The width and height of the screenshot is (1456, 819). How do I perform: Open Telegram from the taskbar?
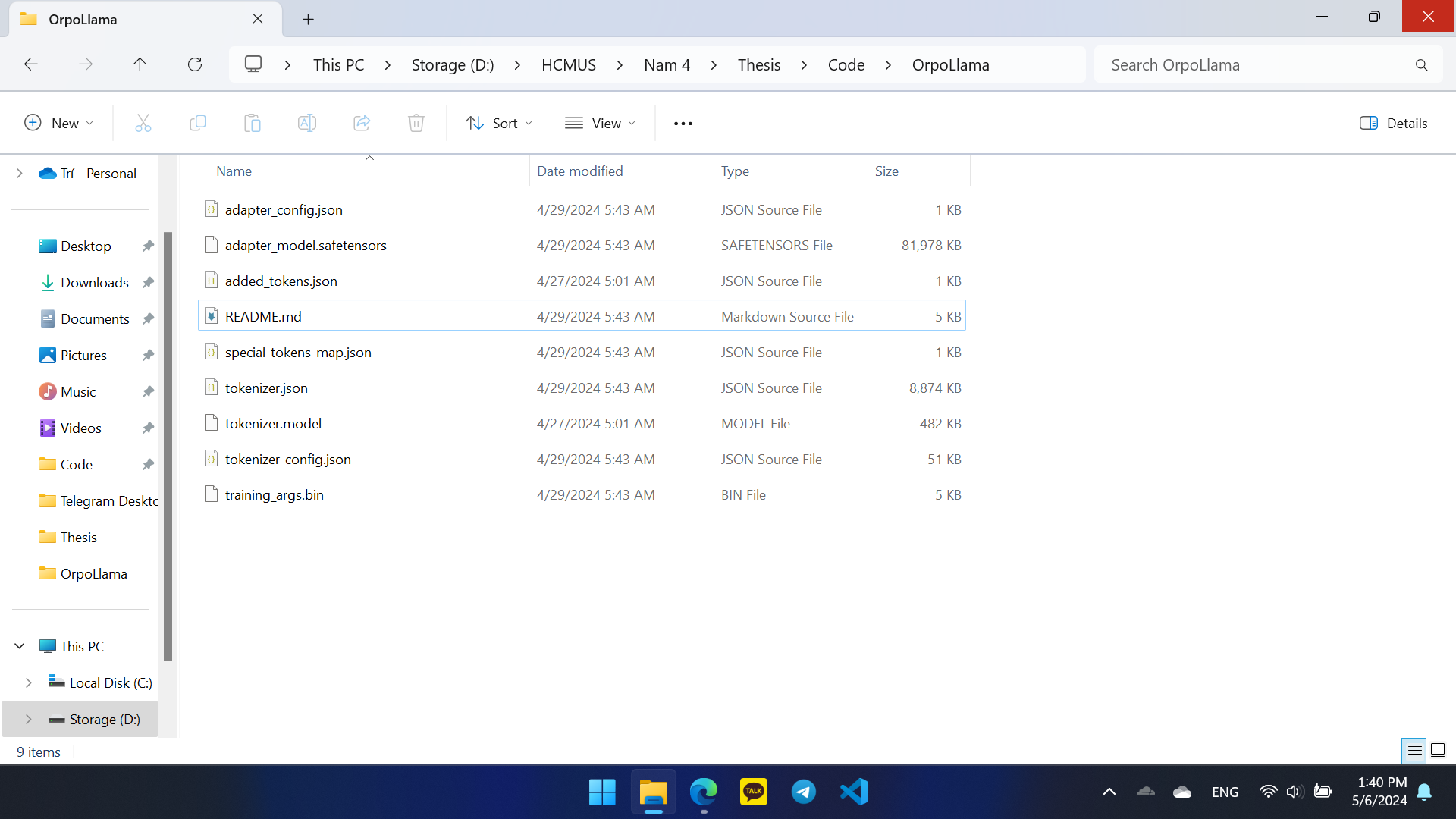pos(804,792)
